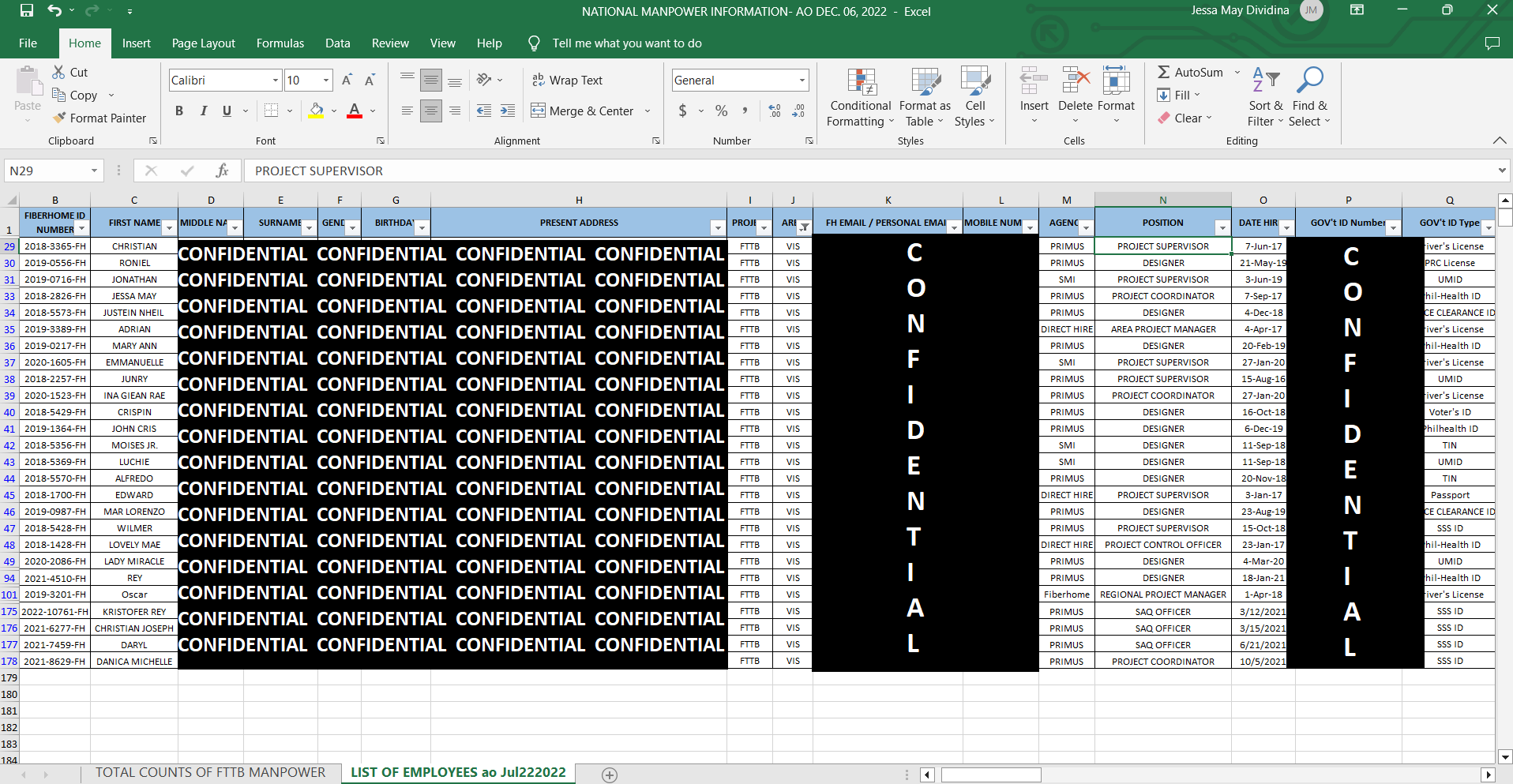Open TOTAL COUNTS OF FTTB MANPOWER sheet
Screen dimensions: 1513x784
210,773
